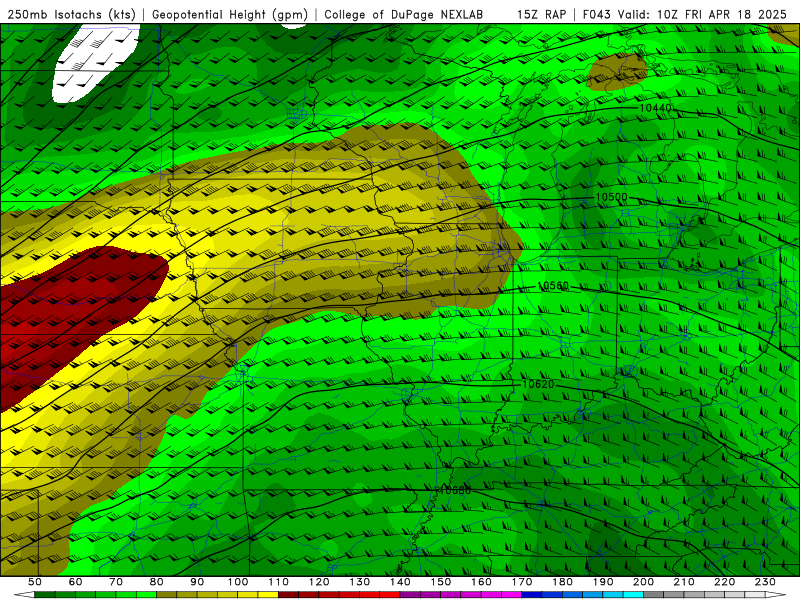
Task: Click the 60 value on the color scale
Action: click(75, 582)
